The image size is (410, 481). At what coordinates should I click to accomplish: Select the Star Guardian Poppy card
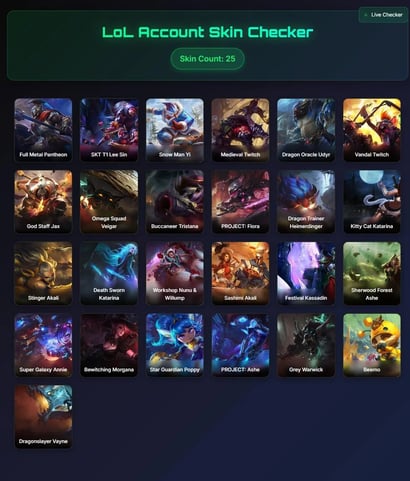pos(175,345)
